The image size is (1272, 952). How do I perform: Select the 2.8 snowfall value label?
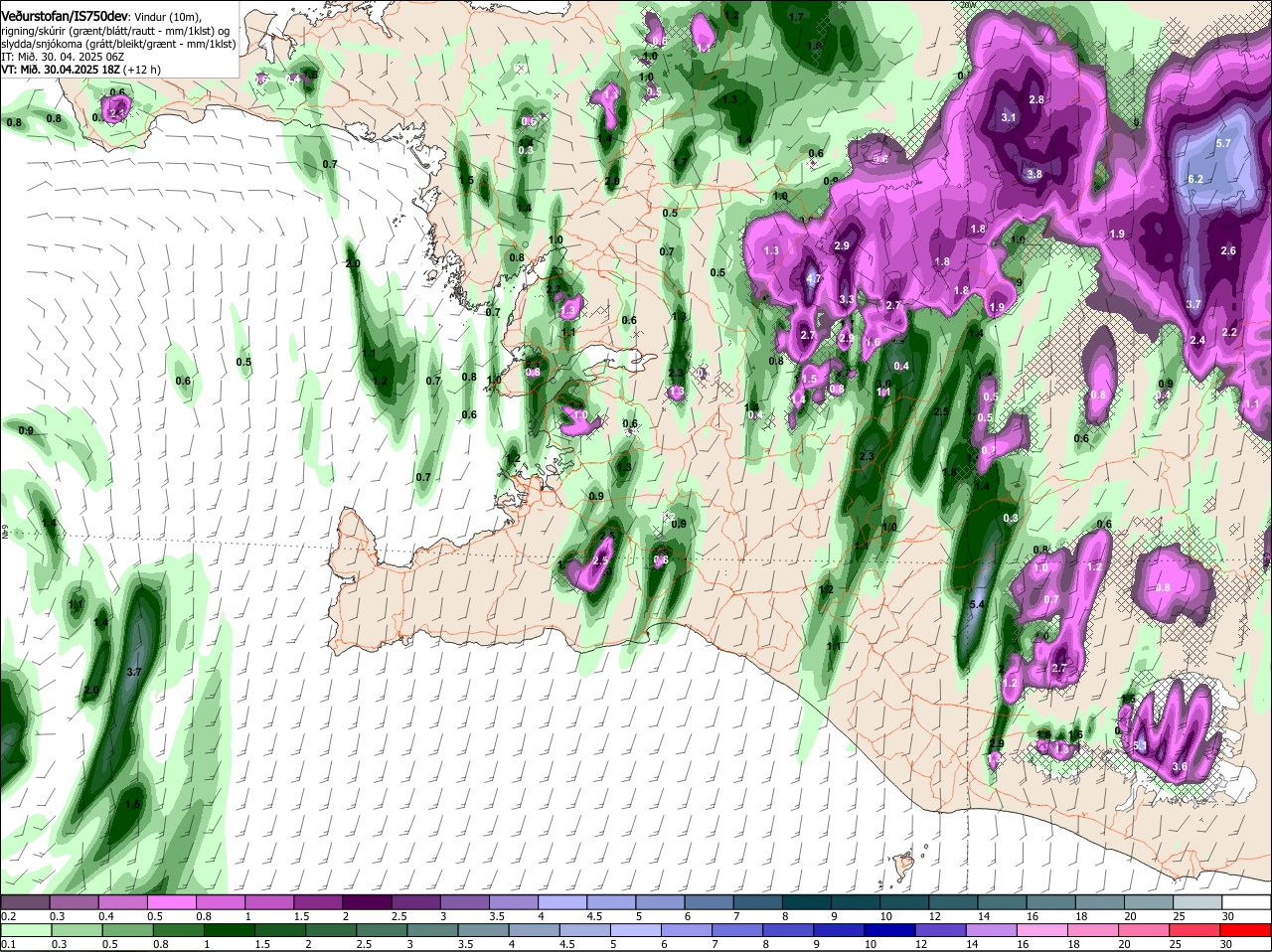[x=1036, y=99]
